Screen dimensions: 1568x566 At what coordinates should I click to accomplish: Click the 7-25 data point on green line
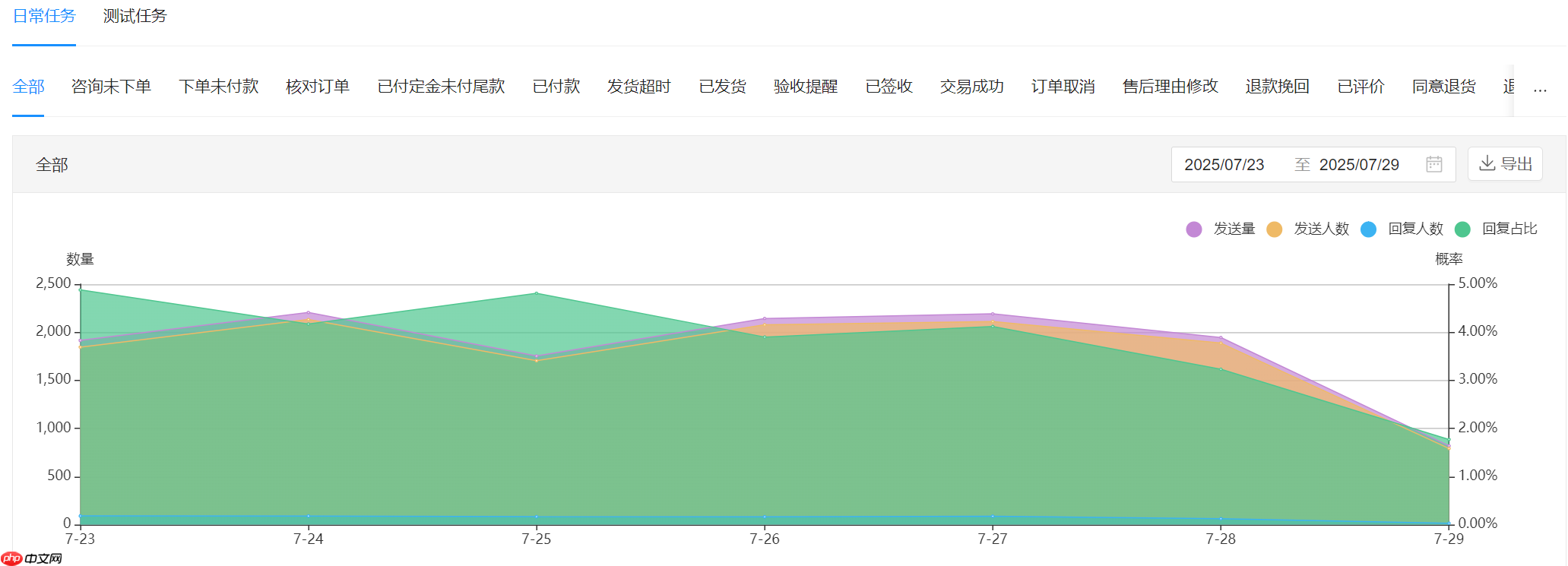(x=537, y=293)
